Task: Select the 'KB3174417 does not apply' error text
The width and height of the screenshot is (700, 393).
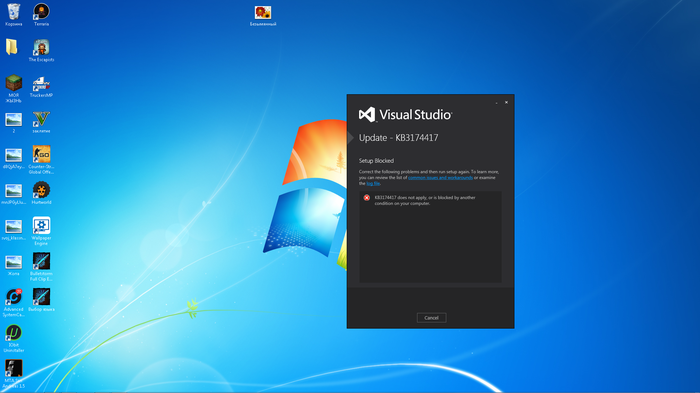Action: pyautogui.click(x=425, y=200)
